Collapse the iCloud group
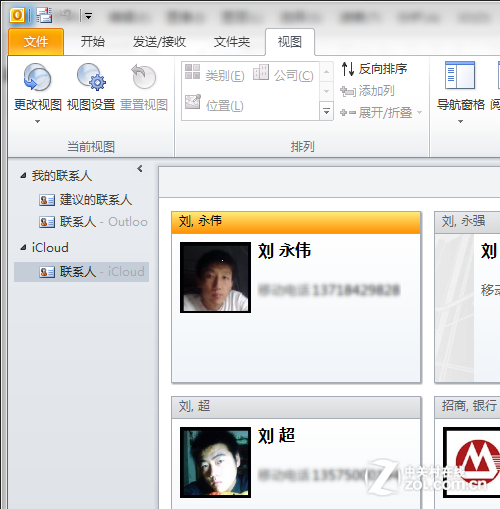 [x=23, y=248]
